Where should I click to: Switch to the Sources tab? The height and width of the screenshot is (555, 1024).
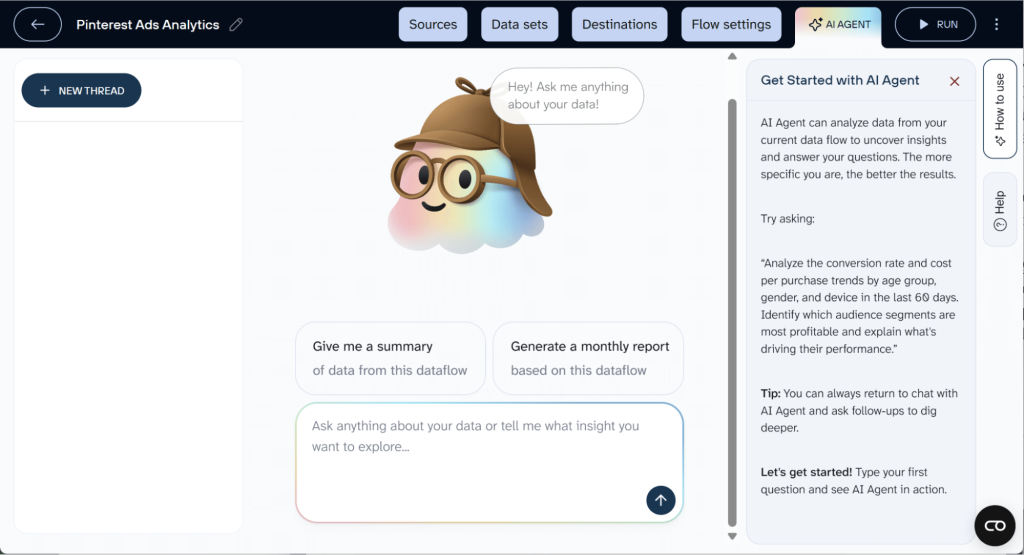[x=433, y=25]
